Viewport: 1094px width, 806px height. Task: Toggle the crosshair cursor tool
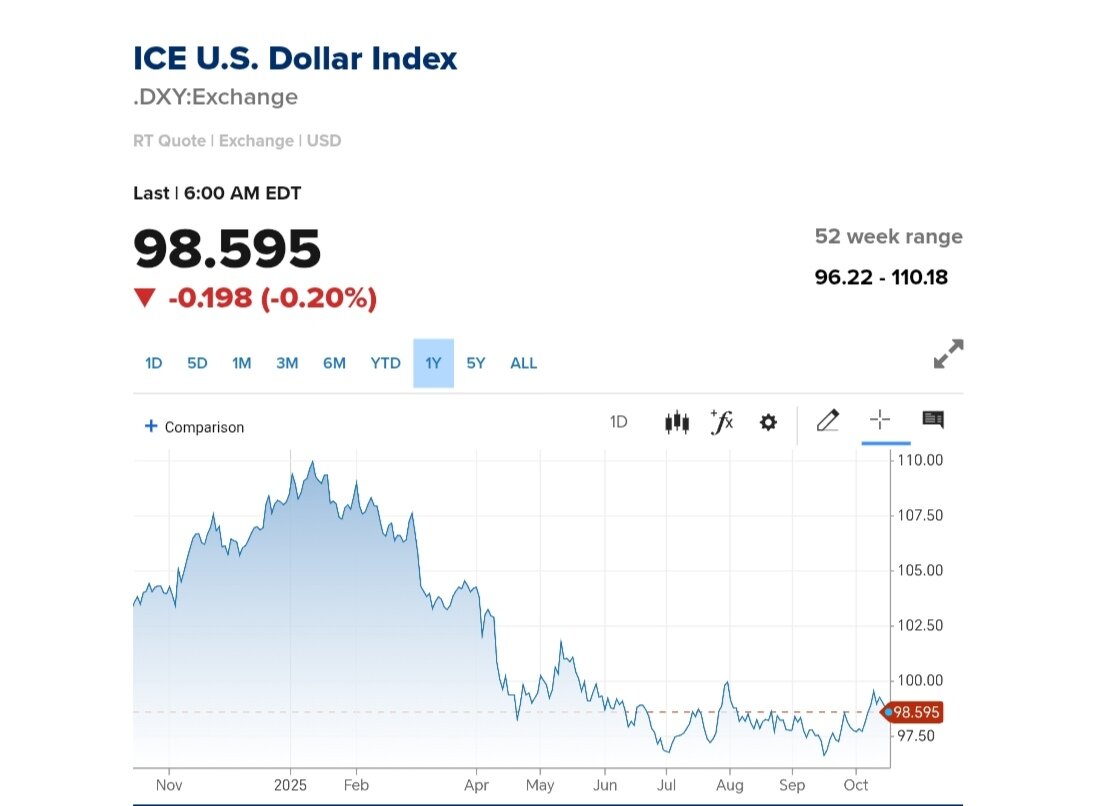coord(880,420)
